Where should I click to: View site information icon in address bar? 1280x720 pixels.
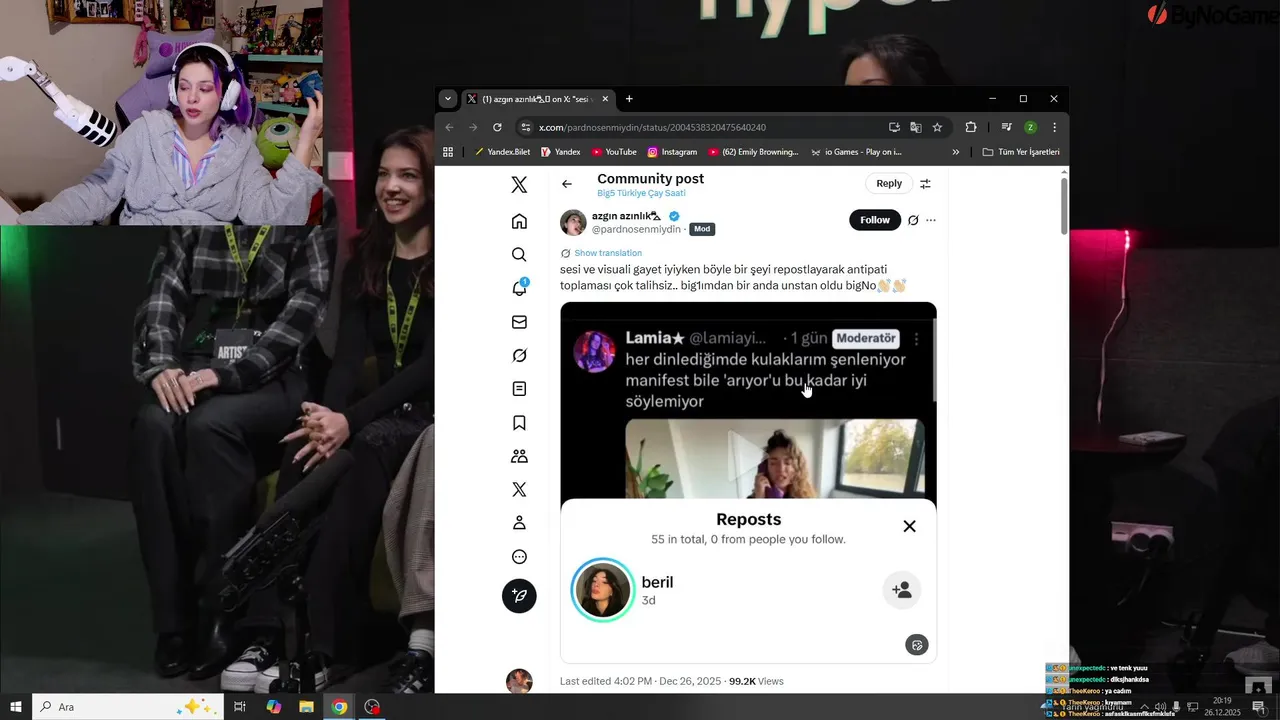pyautogui.click(x=526, y=127)
